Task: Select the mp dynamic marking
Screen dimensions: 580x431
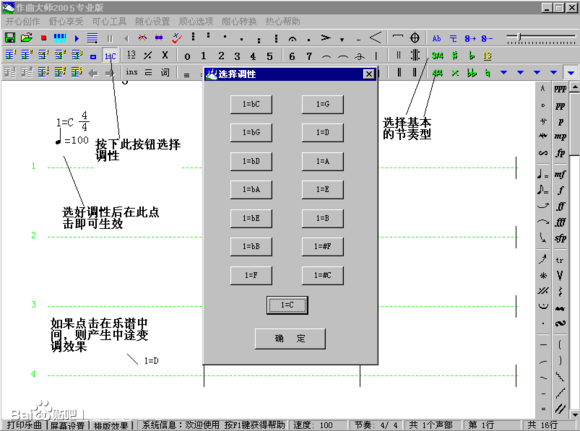Action: coord(560,137)
